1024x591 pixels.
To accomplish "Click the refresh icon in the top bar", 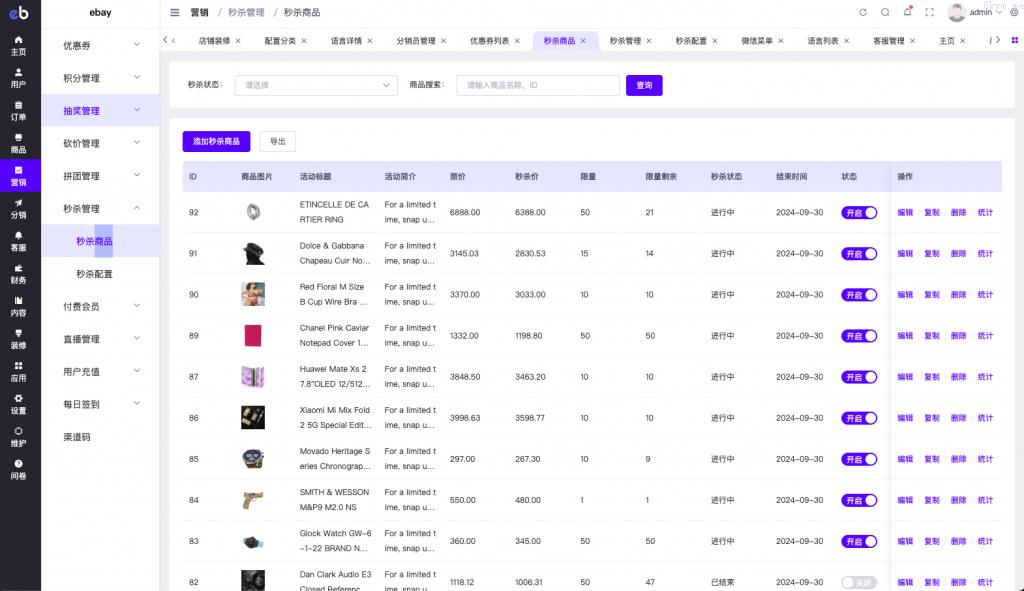I will [863, 12].
